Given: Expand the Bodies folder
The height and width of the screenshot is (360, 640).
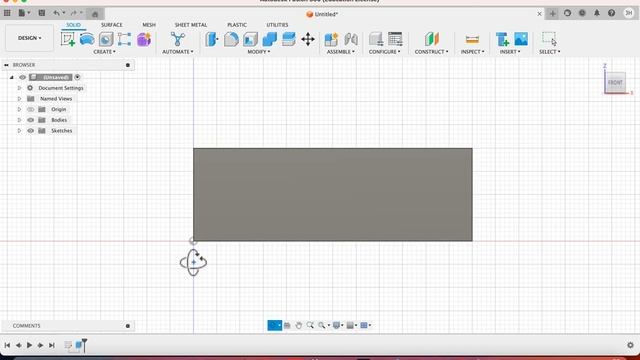Looking at the screenshot, I should point(19,120).
